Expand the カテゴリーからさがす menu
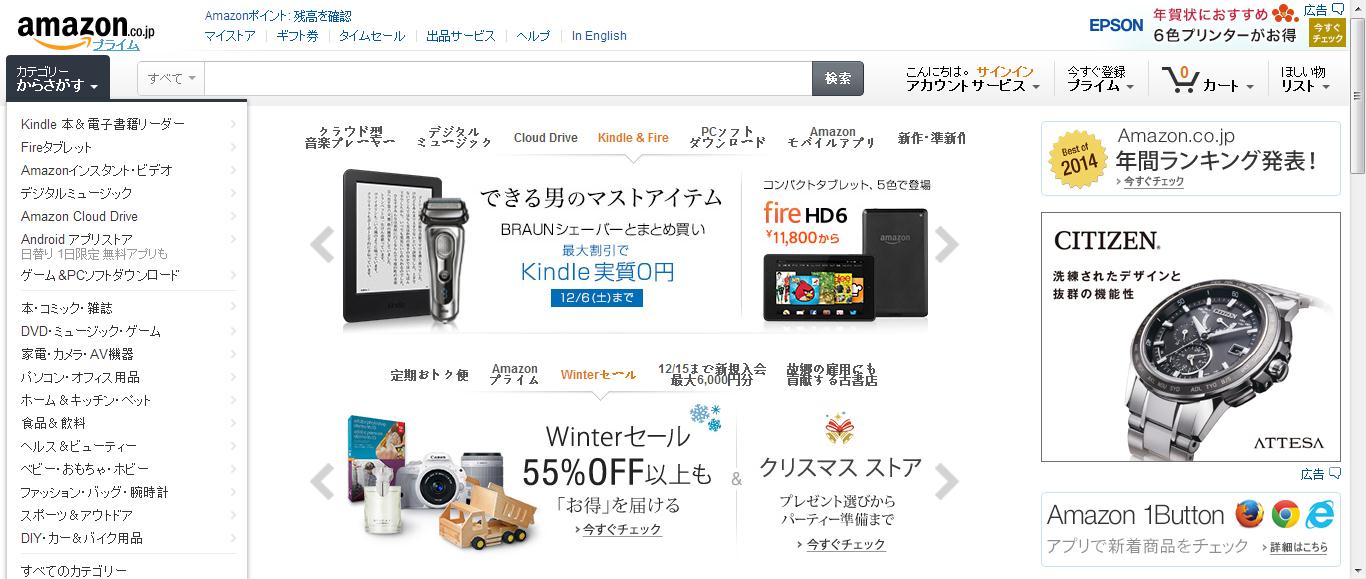 pos(57,79)
